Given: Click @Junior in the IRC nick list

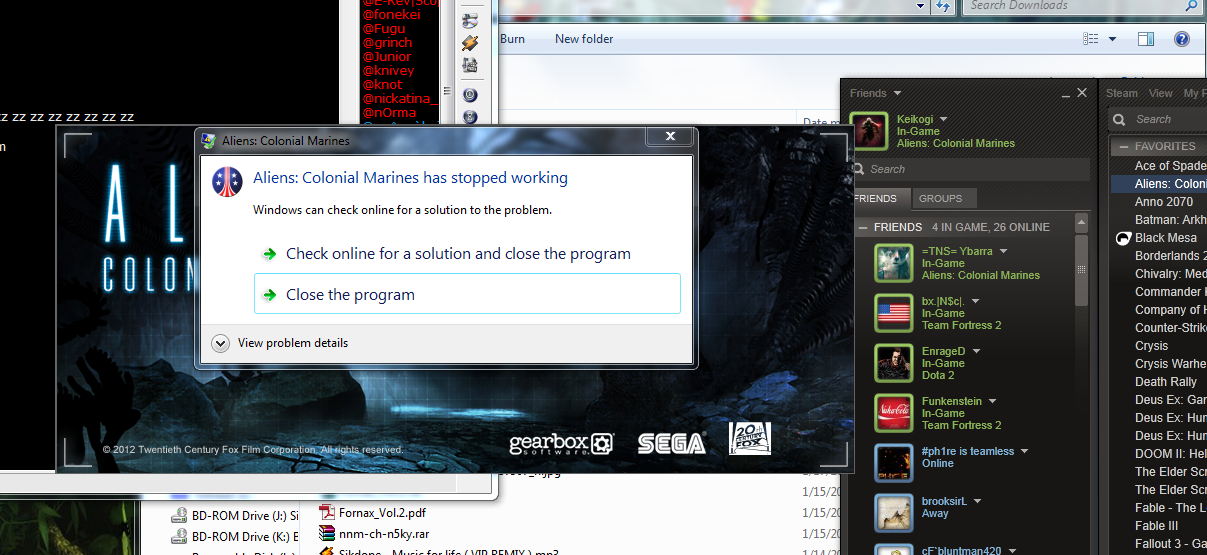Looking at the screenshot, I should click(x=387, y=57).
